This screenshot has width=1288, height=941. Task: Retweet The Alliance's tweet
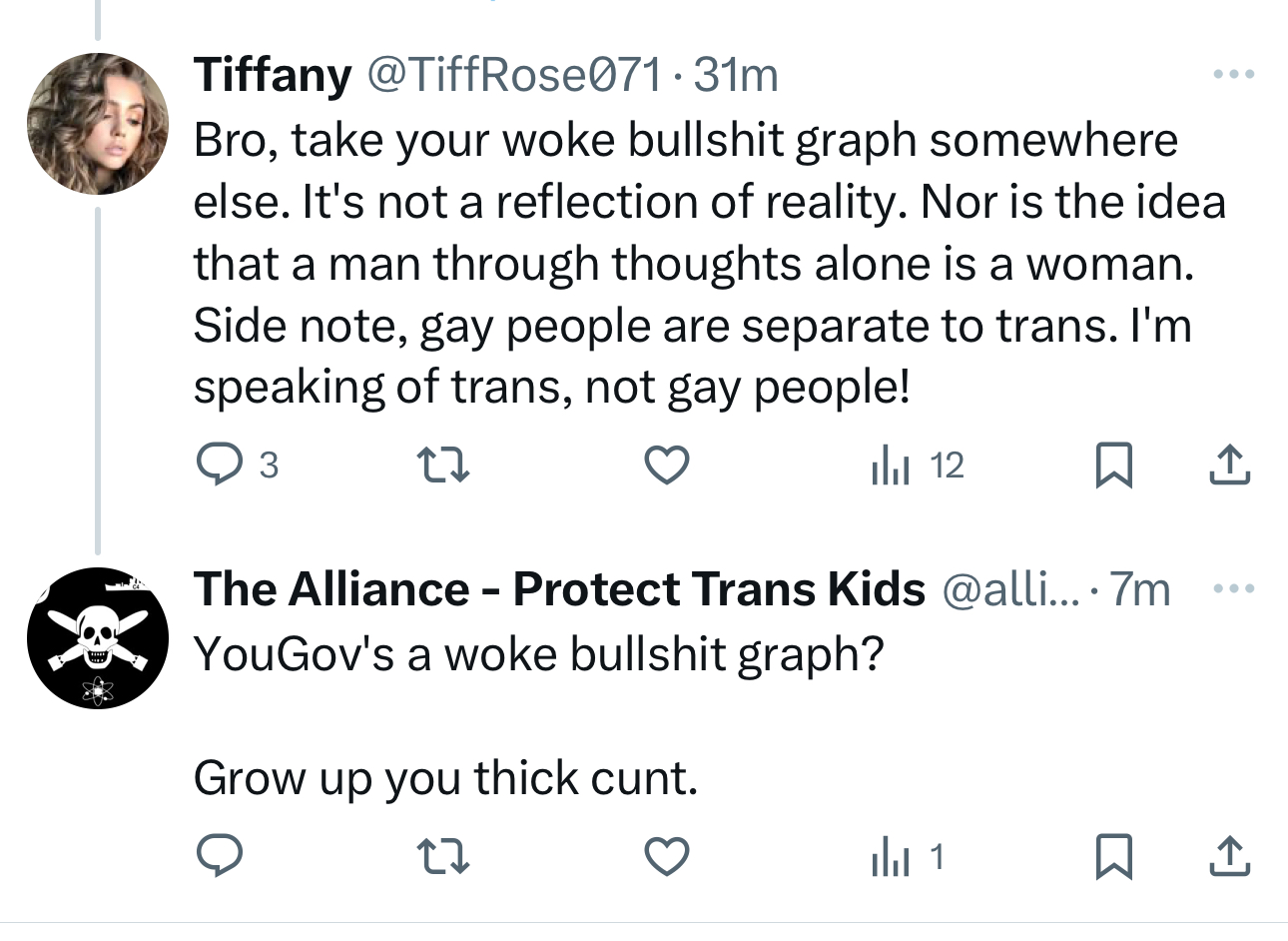click(x=441, y=857)
